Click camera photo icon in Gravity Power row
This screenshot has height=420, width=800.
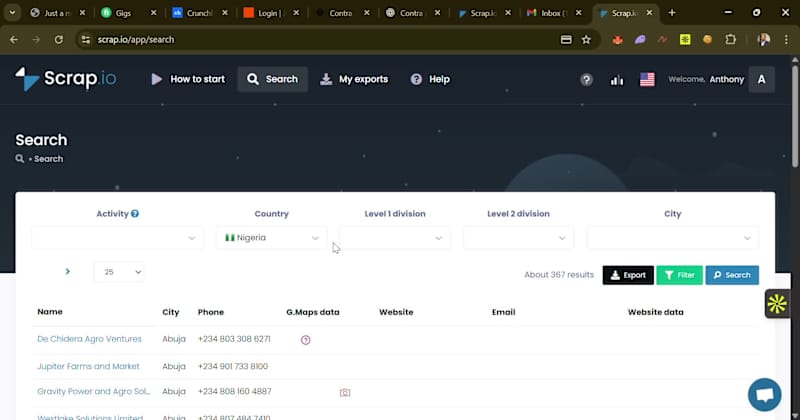click(345, 392)
